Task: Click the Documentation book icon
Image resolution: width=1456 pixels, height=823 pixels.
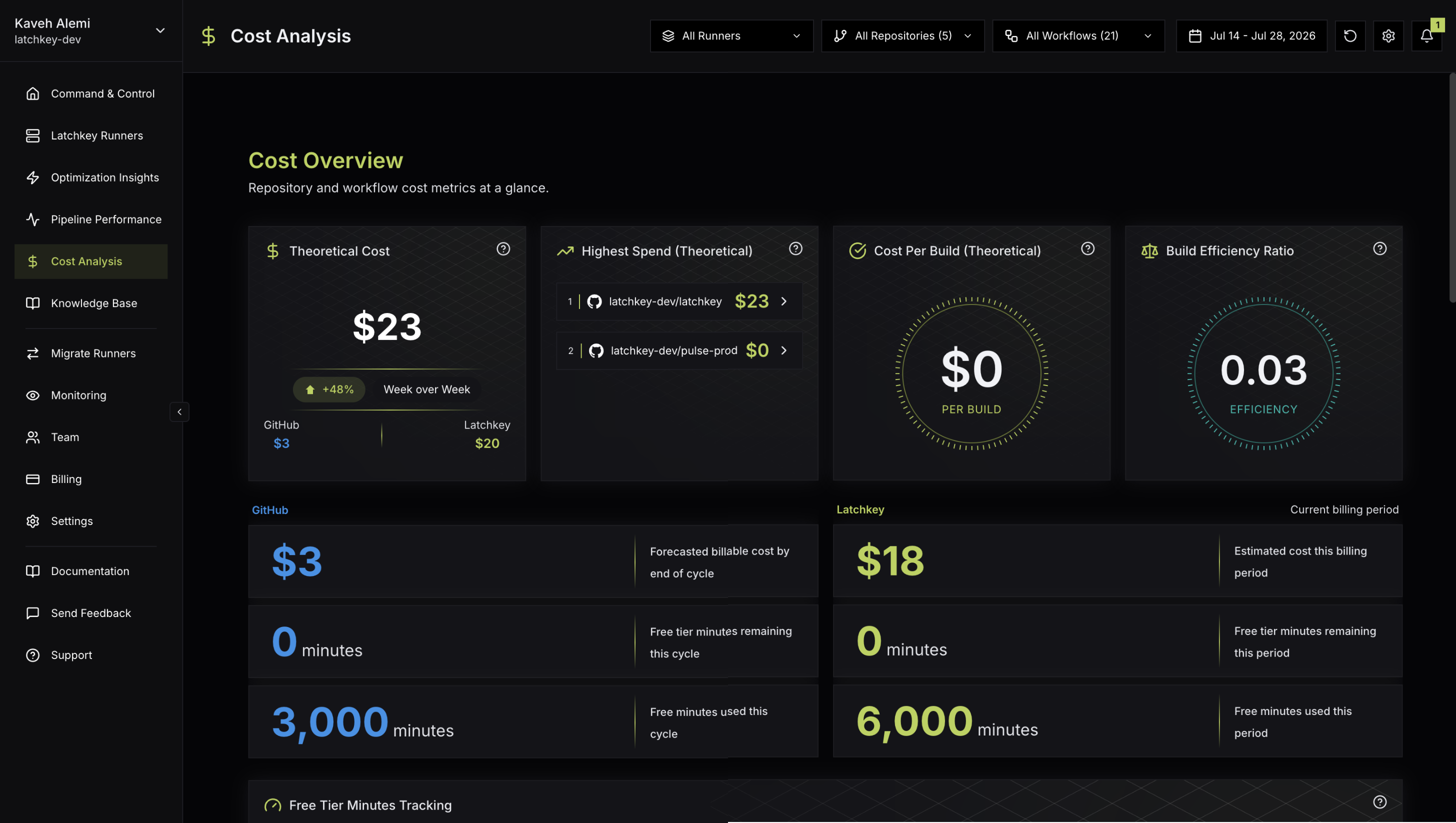Action: click(33, 571)
